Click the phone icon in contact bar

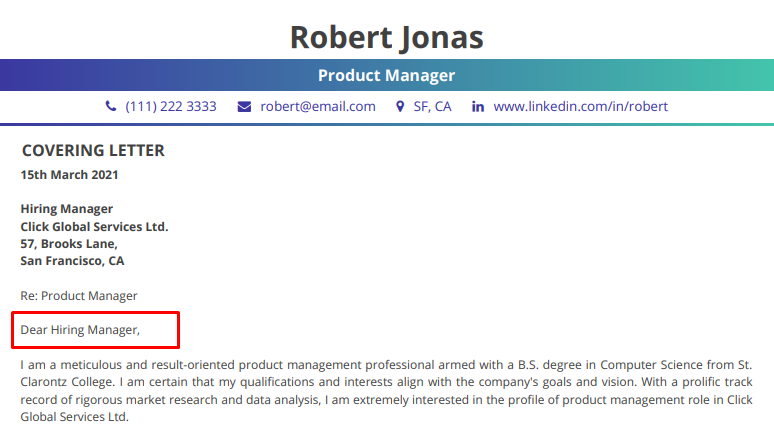[x=111, y=106]
